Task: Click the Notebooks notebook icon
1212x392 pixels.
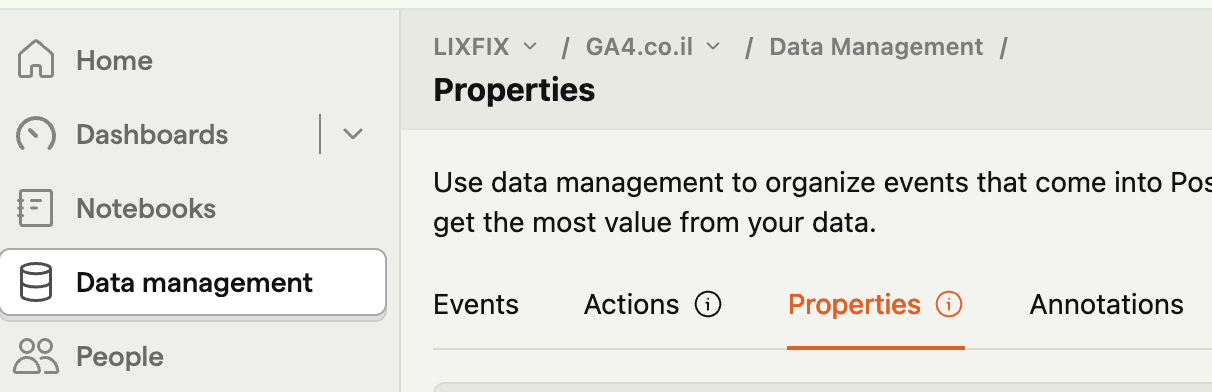Action: 36,208
